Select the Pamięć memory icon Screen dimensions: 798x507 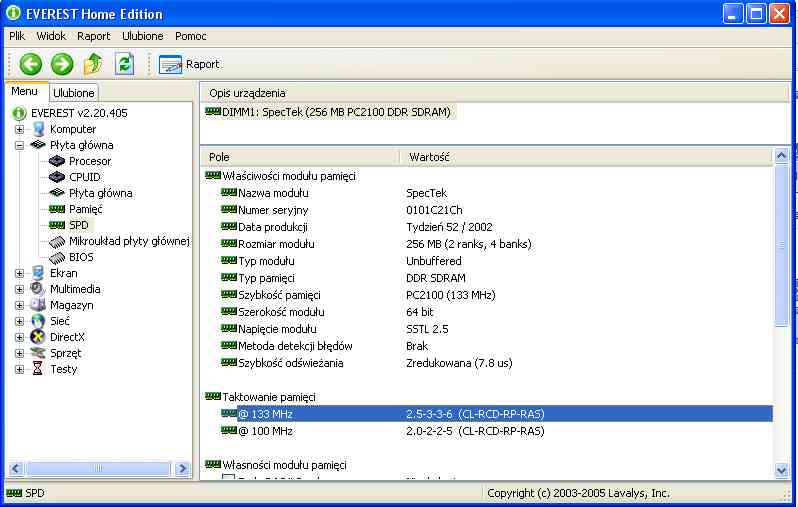tap(56, 209)
